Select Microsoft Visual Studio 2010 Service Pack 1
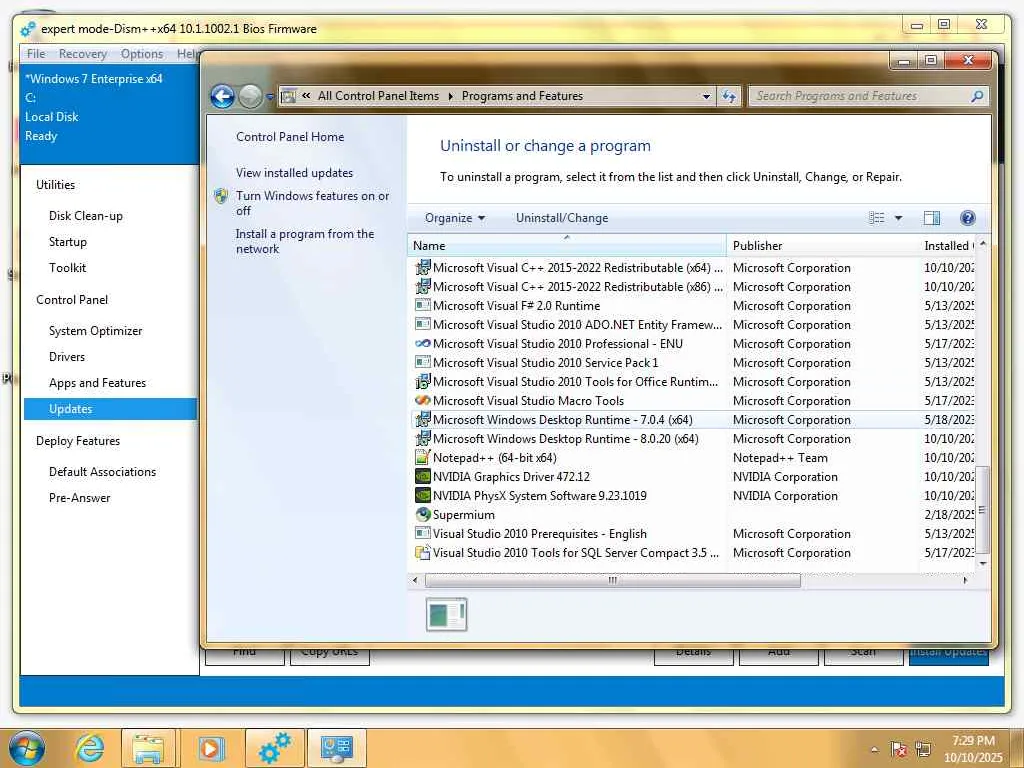Image resolution: width=1024 pixels, height=768 pixels. point(694,362)
